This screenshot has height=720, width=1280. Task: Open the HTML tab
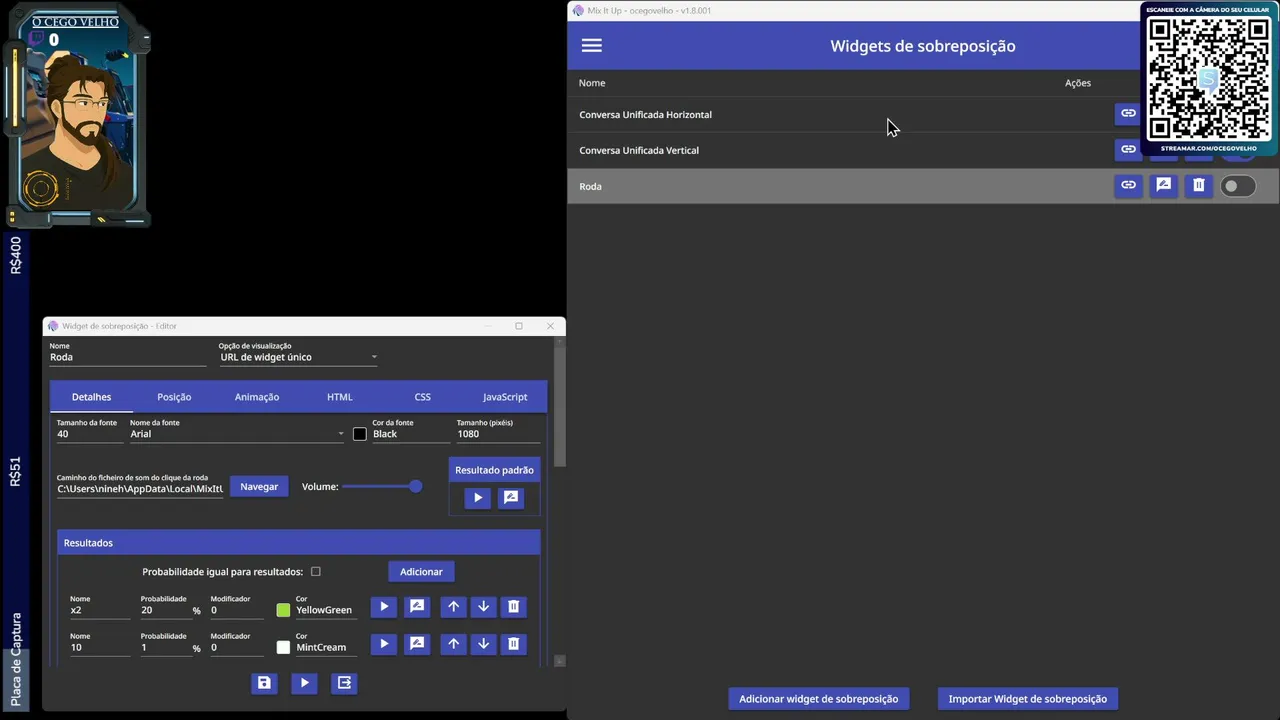tap(340, 397)
